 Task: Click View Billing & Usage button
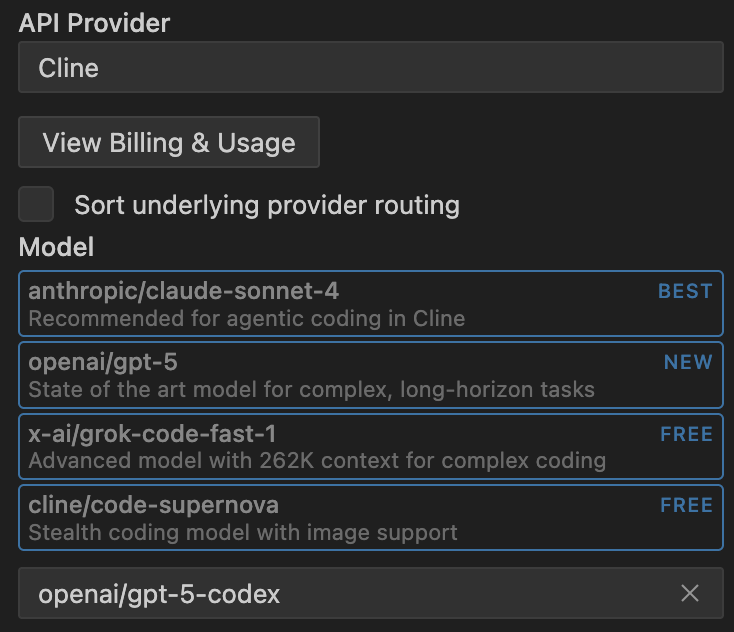[169, 142]
